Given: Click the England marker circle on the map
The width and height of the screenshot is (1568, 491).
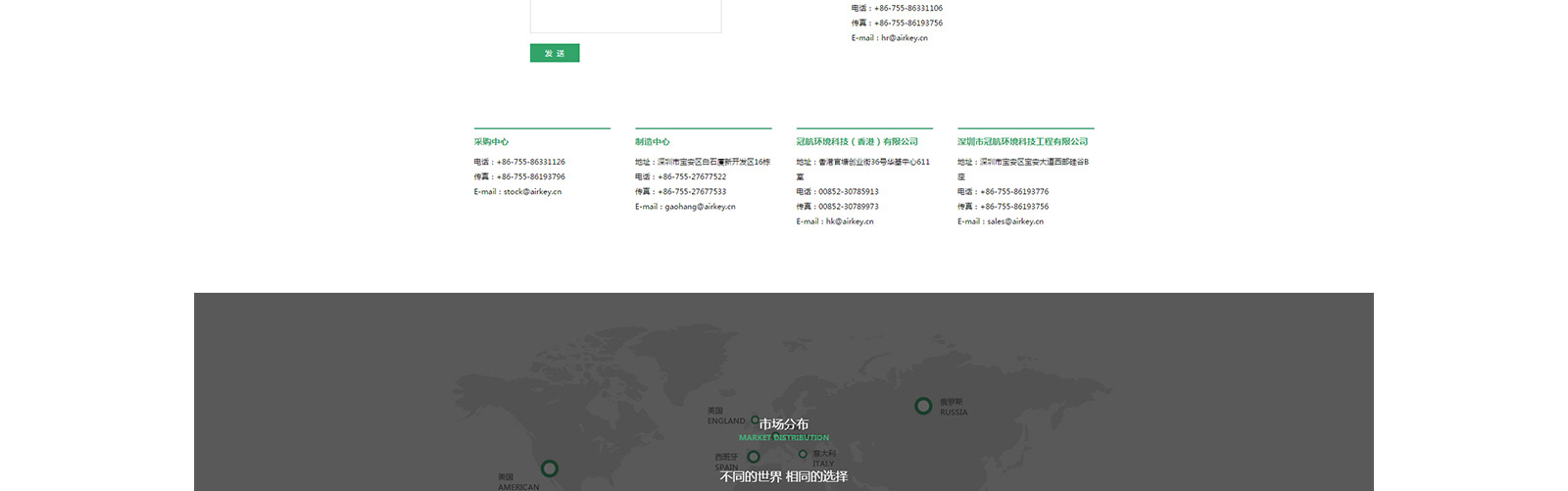Looking at the screenshot, I should click(754, 420).
